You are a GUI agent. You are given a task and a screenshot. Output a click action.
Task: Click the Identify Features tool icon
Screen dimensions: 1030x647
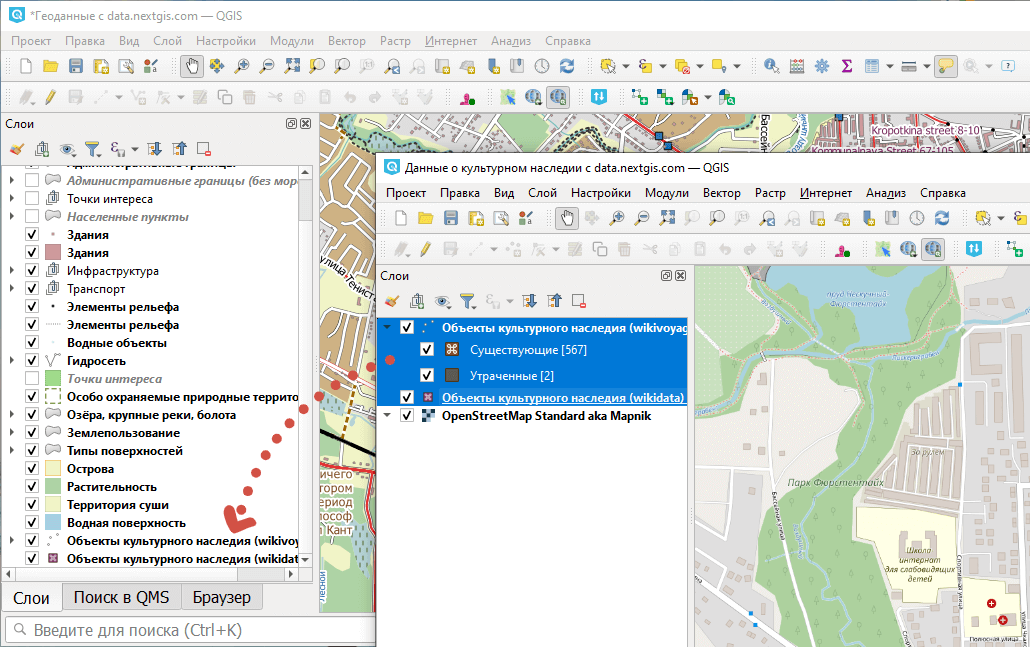pos(771,66)
